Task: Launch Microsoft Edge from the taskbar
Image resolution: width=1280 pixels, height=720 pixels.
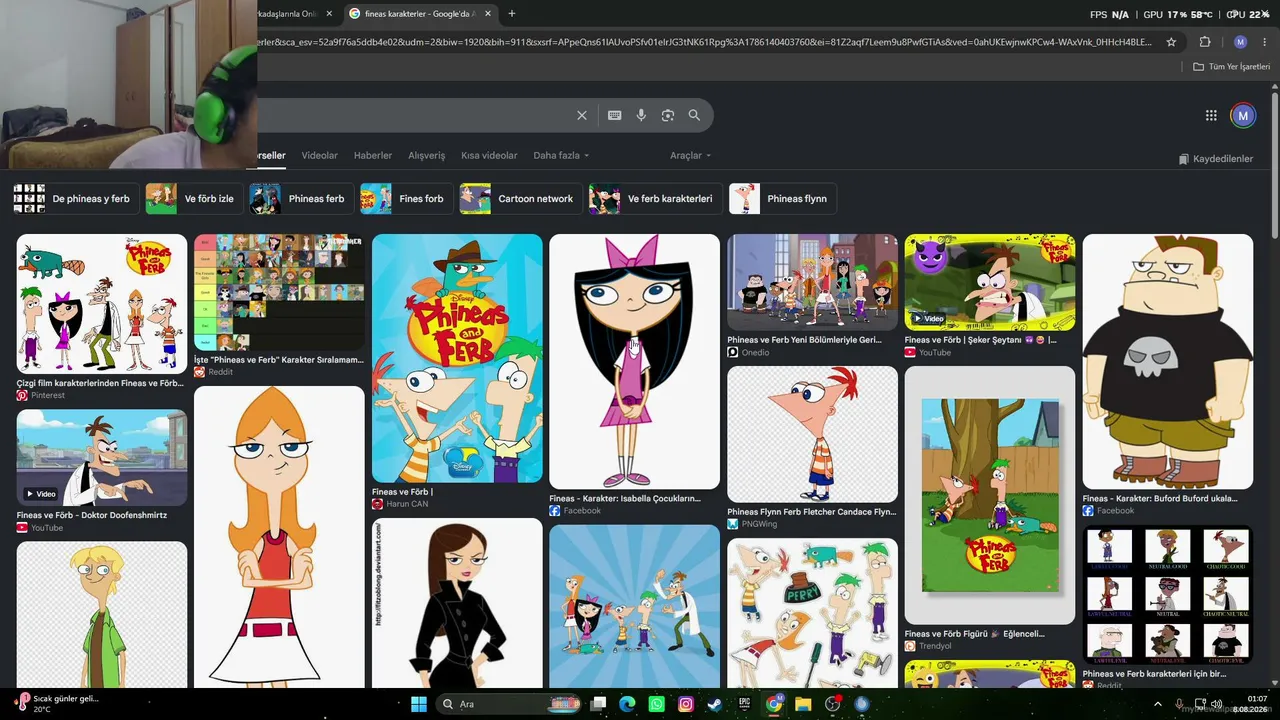Action: click(627, 704)
